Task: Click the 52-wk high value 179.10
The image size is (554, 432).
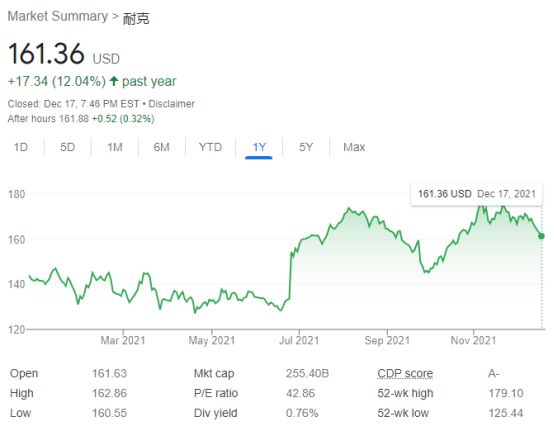Action: 506,393
